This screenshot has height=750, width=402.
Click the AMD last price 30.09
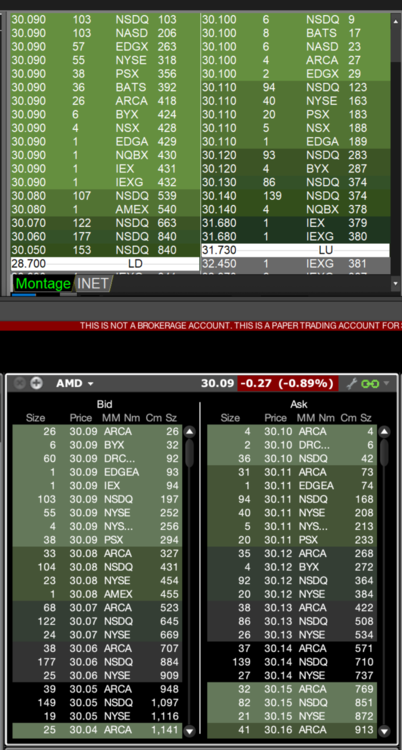click(218, 384)
